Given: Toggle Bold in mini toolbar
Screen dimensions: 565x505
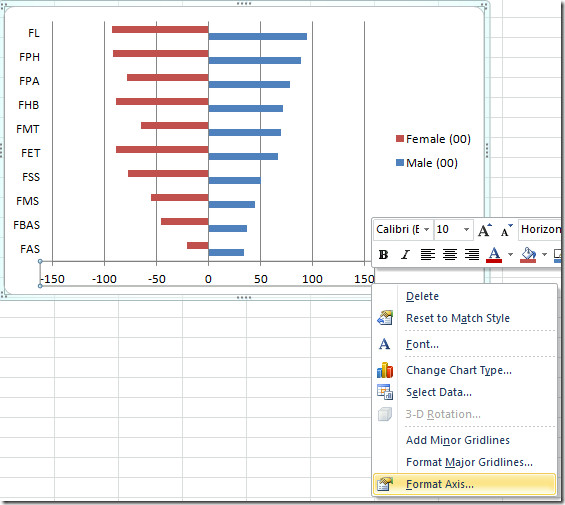Looking at the screenshot, I should tap(383, 254).
